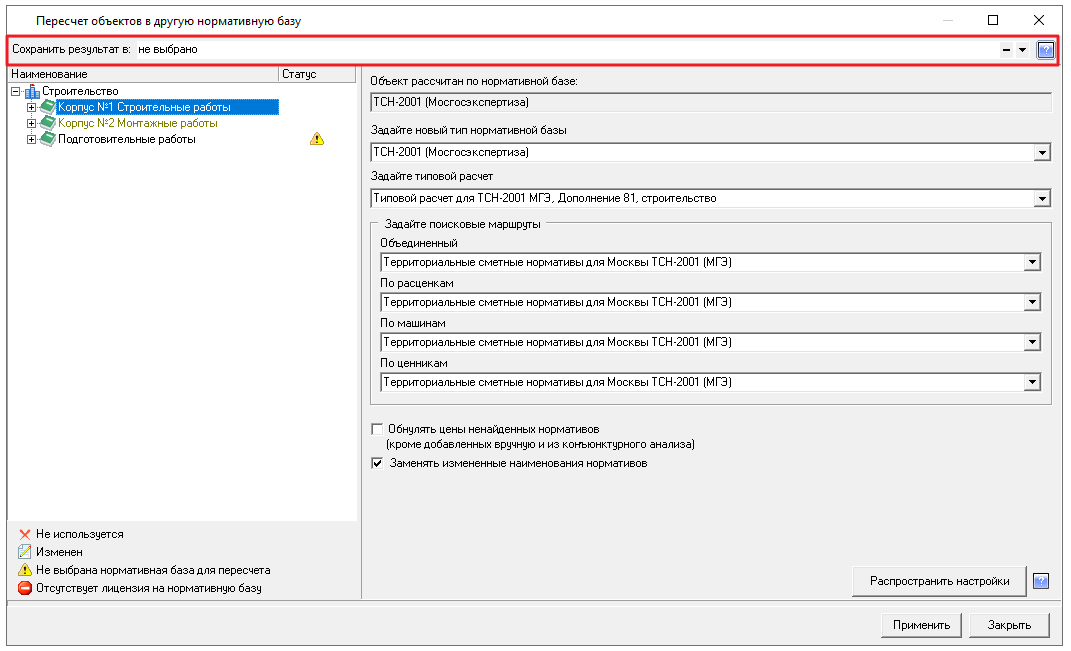This screenshot has height=651, width=1071.
Task: Collapse the Строительство root tree node
Action: (x=15, y=92)
